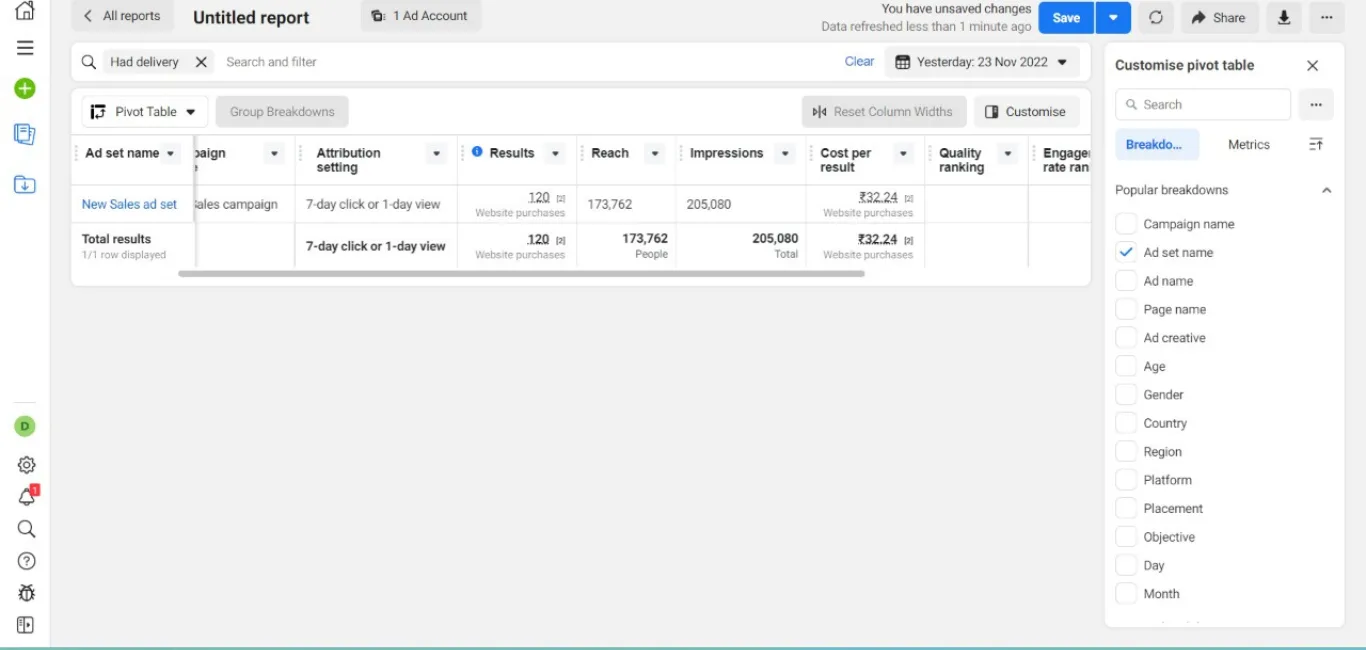Open the Save dropdown arrow
The image size is (1366, 650).
click(1114, 17)
